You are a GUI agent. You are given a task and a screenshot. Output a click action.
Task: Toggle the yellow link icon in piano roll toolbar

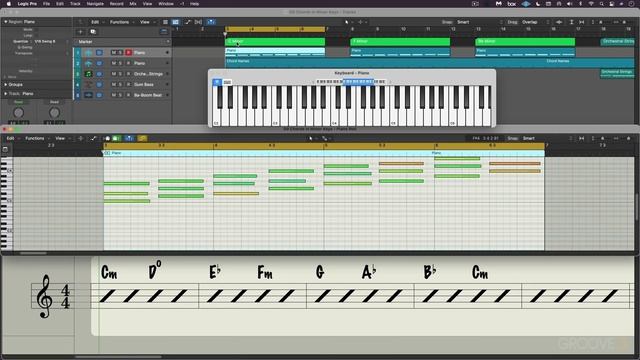coord(142,138)
